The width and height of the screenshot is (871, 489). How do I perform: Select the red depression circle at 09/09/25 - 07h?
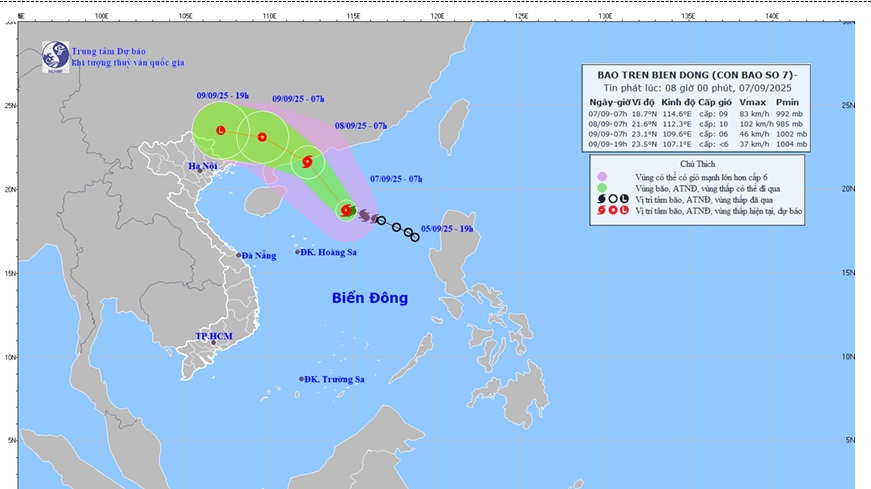tap(263, 137)
